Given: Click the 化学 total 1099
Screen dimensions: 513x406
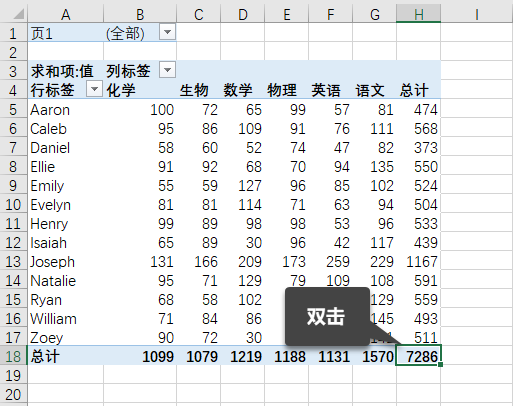Looking at the screenshot, I should (140, 356).
